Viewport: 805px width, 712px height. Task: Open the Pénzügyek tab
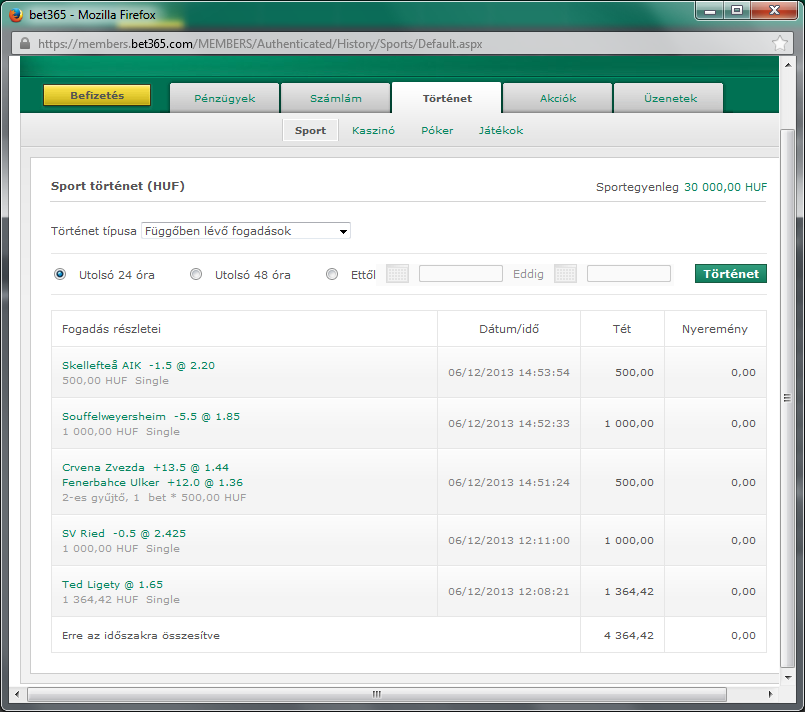(x=224, y=98)
